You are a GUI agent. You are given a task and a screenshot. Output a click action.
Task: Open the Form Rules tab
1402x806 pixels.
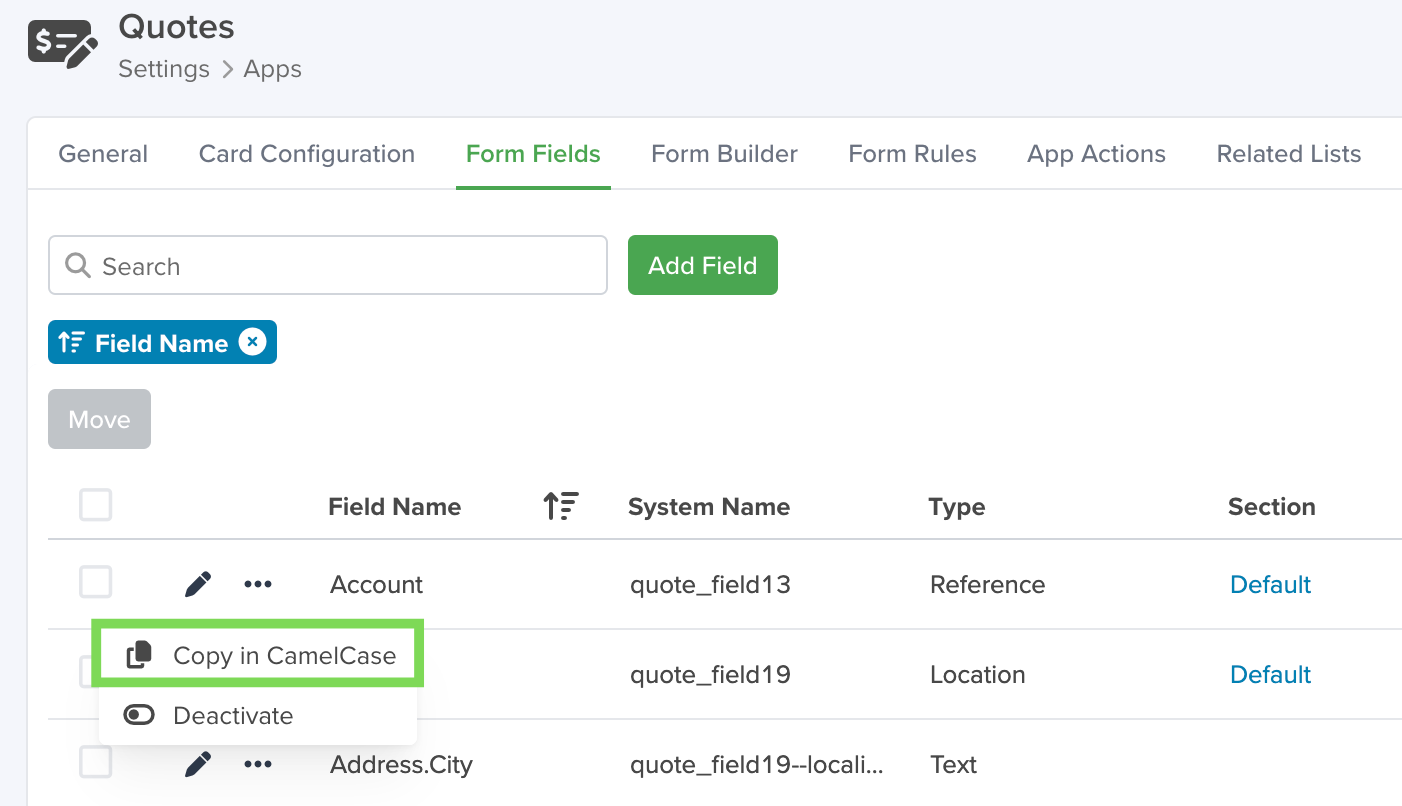click(912, 154)
